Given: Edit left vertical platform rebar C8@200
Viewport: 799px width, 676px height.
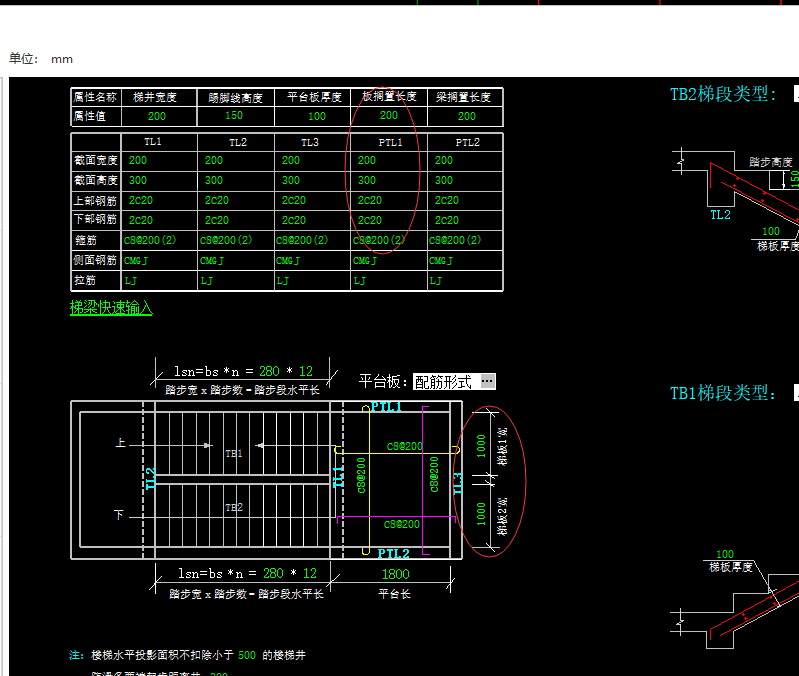Looking at the screenshot, I should point(361,475).
